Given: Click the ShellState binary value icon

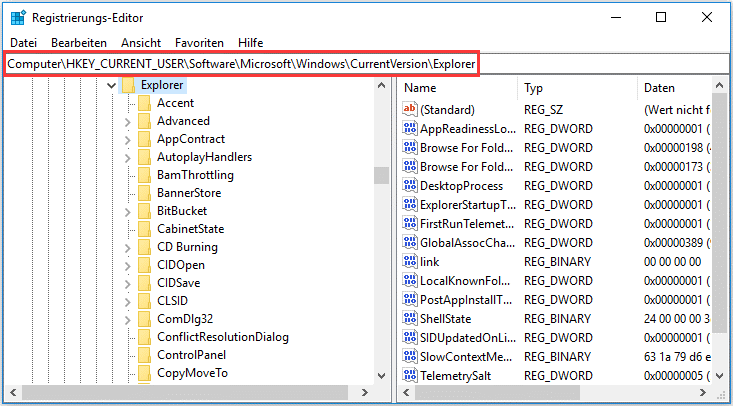Looking at the screenshot, I should (410, 318).
